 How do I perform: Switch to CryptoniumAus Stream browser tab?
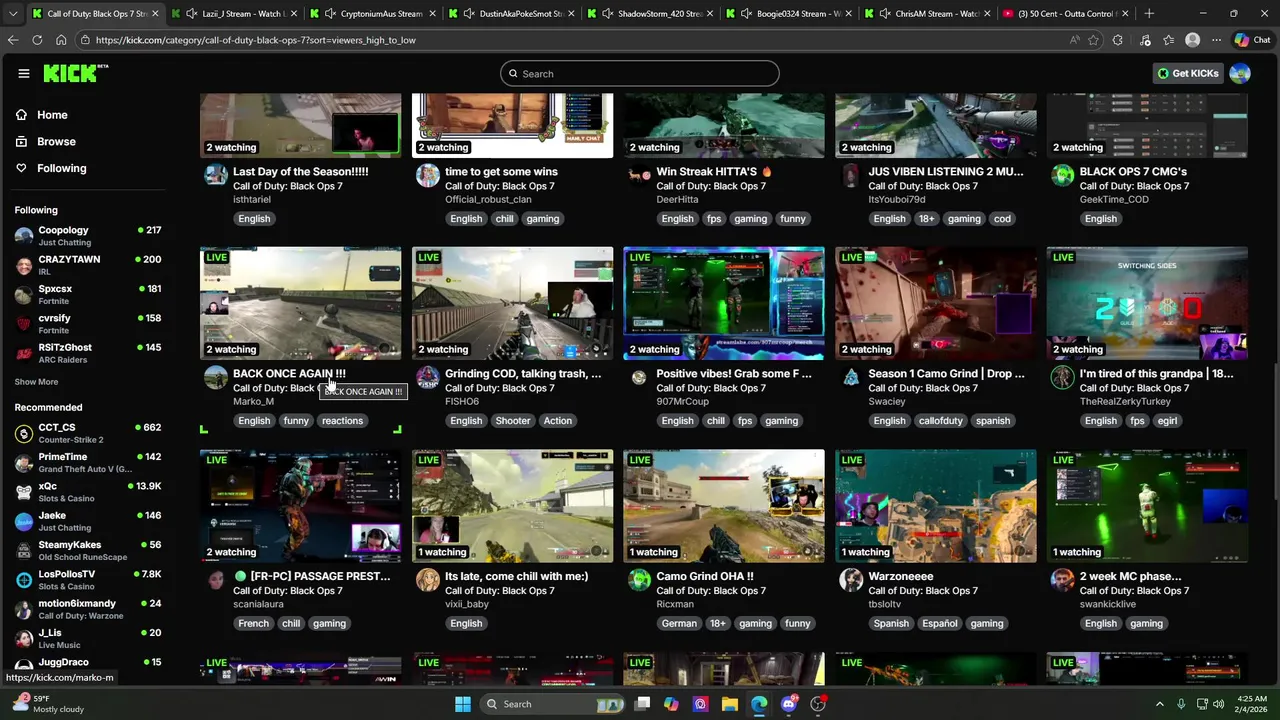tap(374, 14)
